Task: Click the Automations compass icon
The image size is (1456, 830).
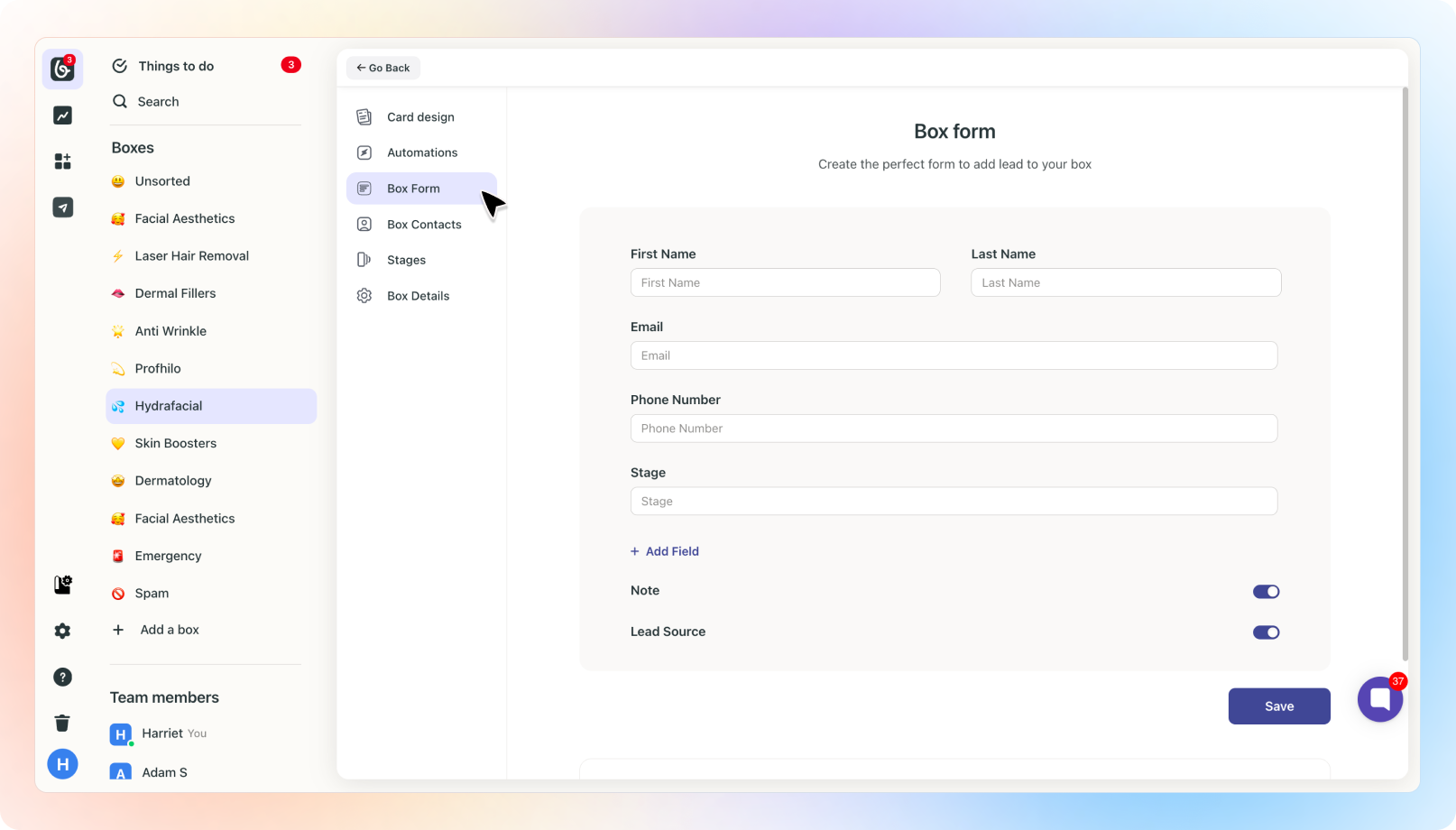Action: pos(364,152)
